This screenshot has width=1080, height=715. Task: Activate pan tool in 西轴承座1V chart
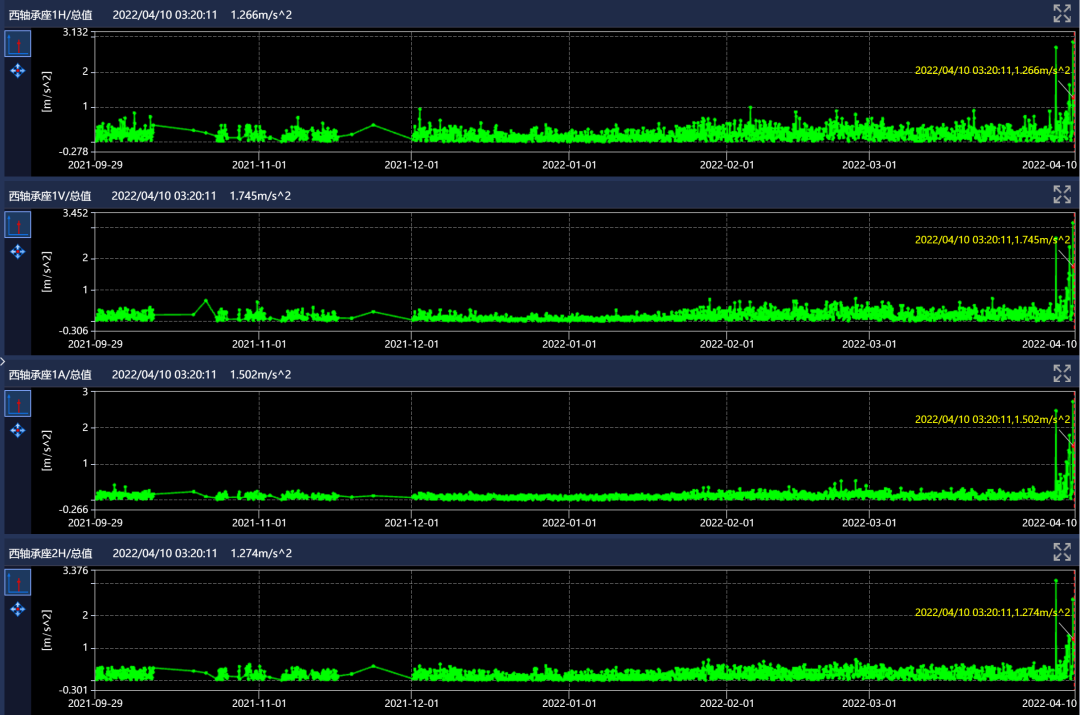click(18, 251)
